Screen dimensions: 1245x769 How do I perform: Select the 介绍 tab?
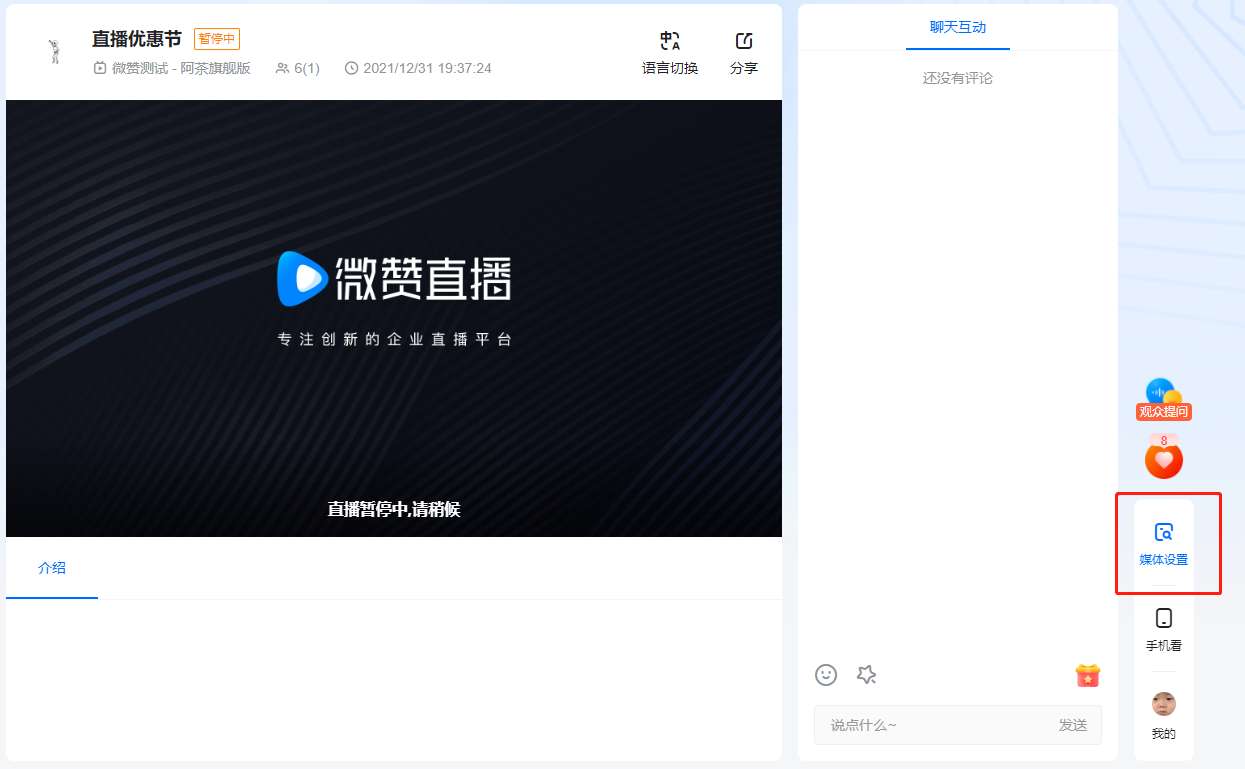tap(52, 568)
